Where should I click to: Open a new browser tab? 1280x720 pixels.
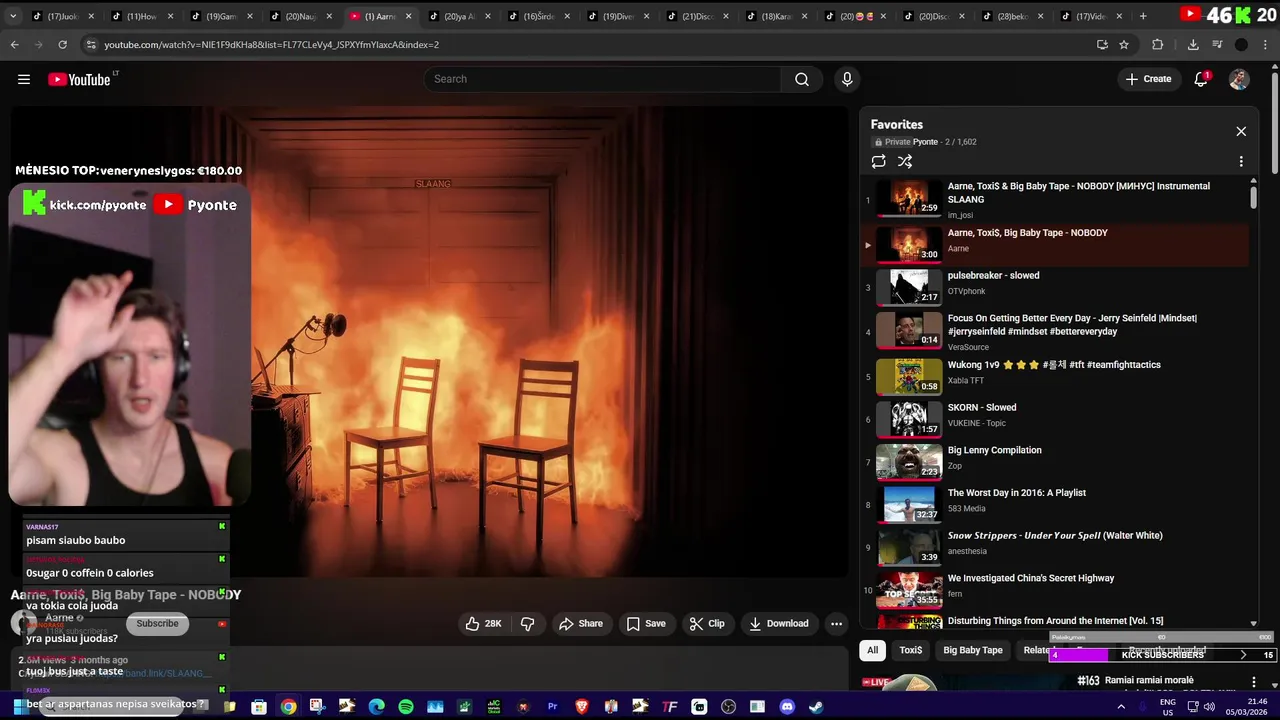tap(1143, 16)
